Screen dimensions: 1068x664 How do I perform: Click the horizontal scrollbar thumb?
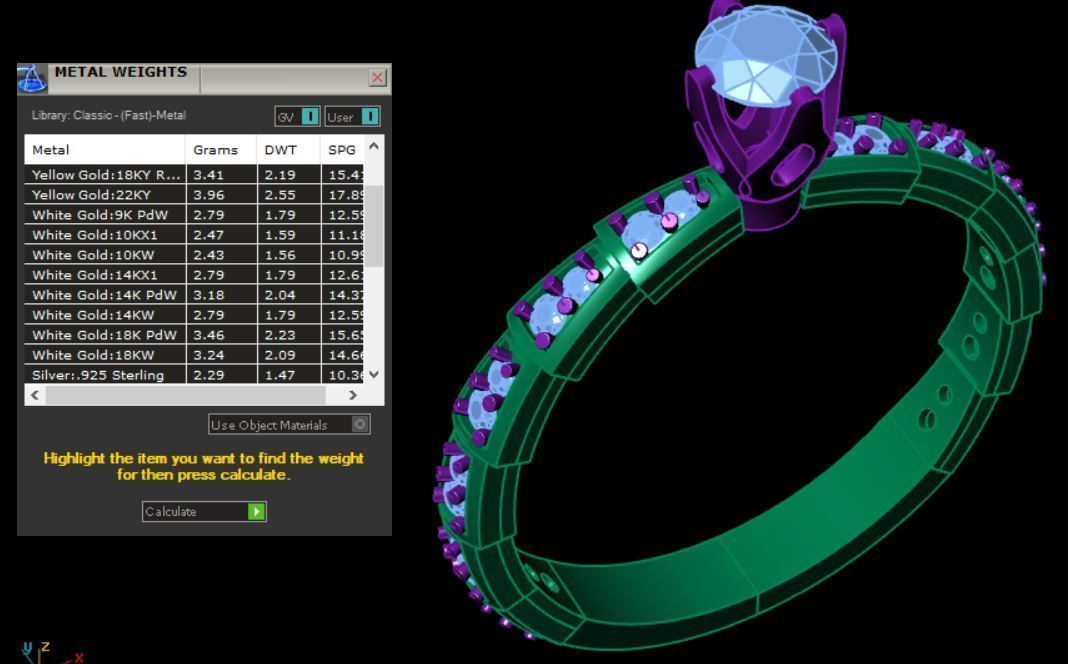pyautogui.click(x=185, y=395)
